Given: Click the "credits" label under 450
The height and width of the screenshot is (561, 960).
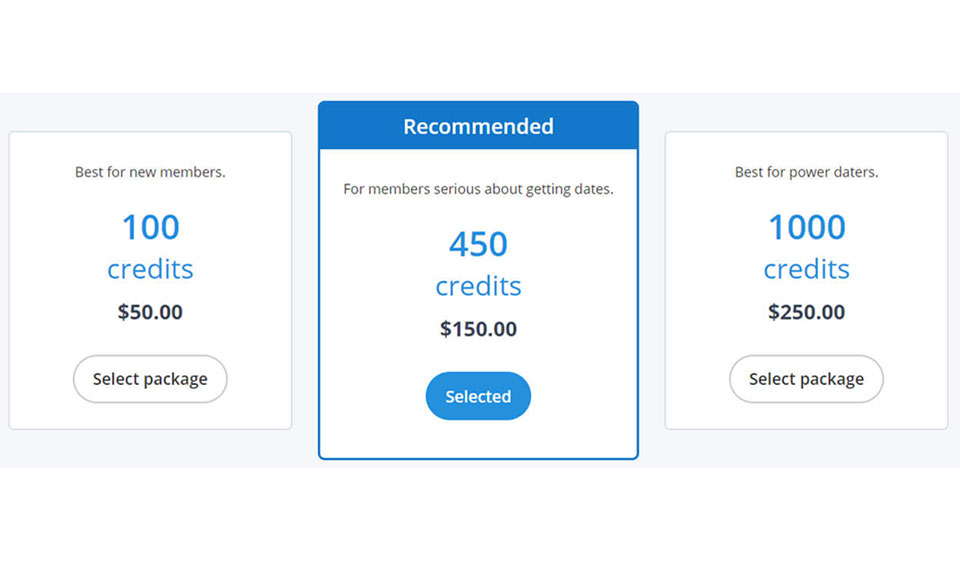Looking at the screenshot, I should [x=478, y=286].
